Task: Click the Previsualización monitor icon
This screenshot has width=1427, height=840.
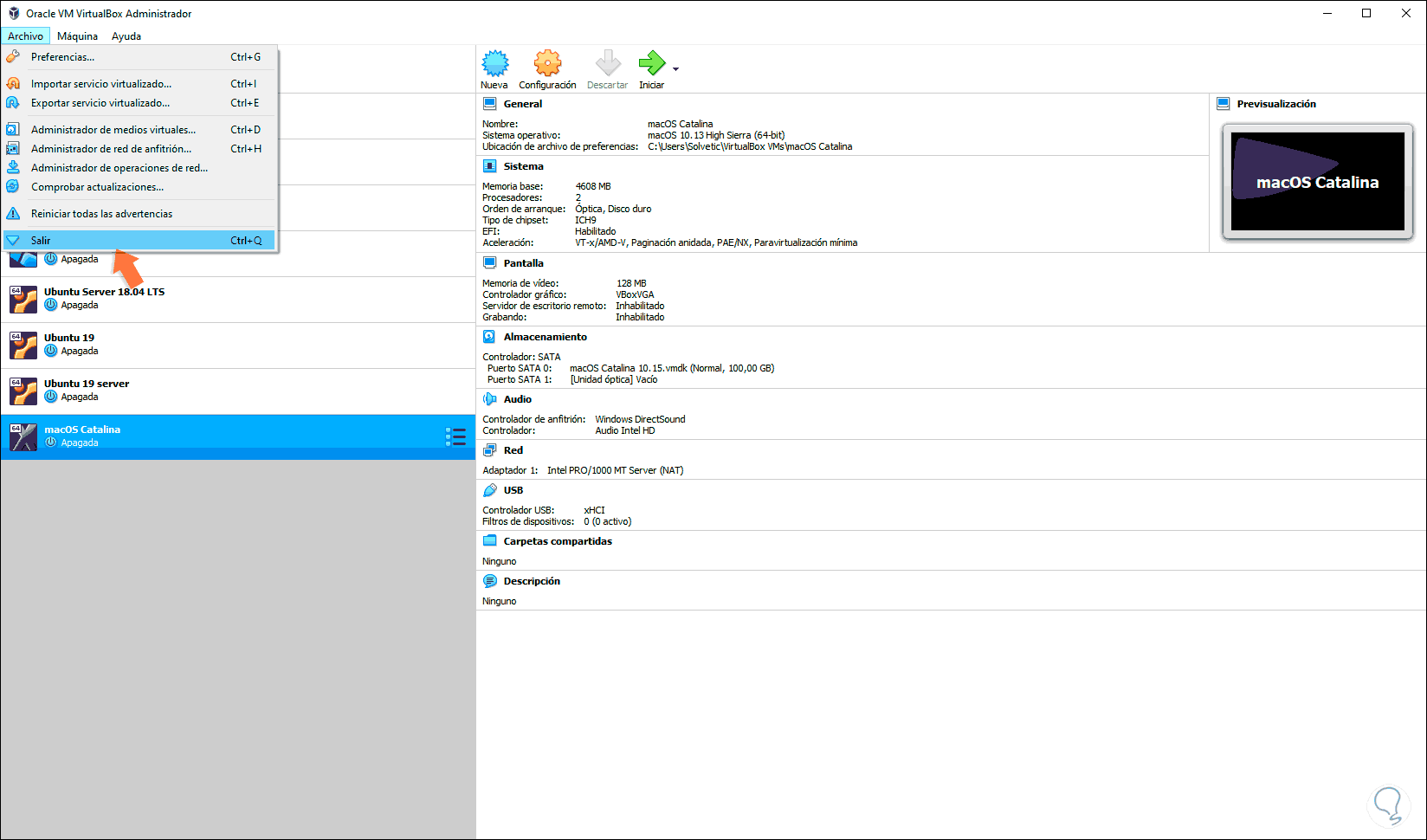Action: coord(1224,104)
